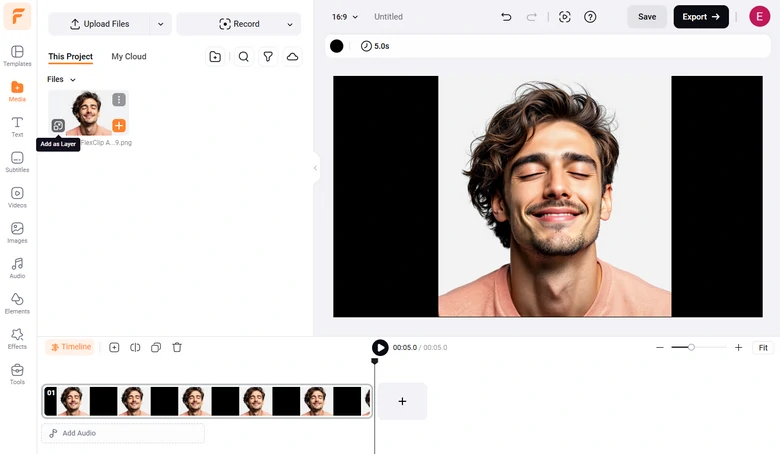Open the user avatar E menu
780x454 pixels.
[x=760, y=17]
